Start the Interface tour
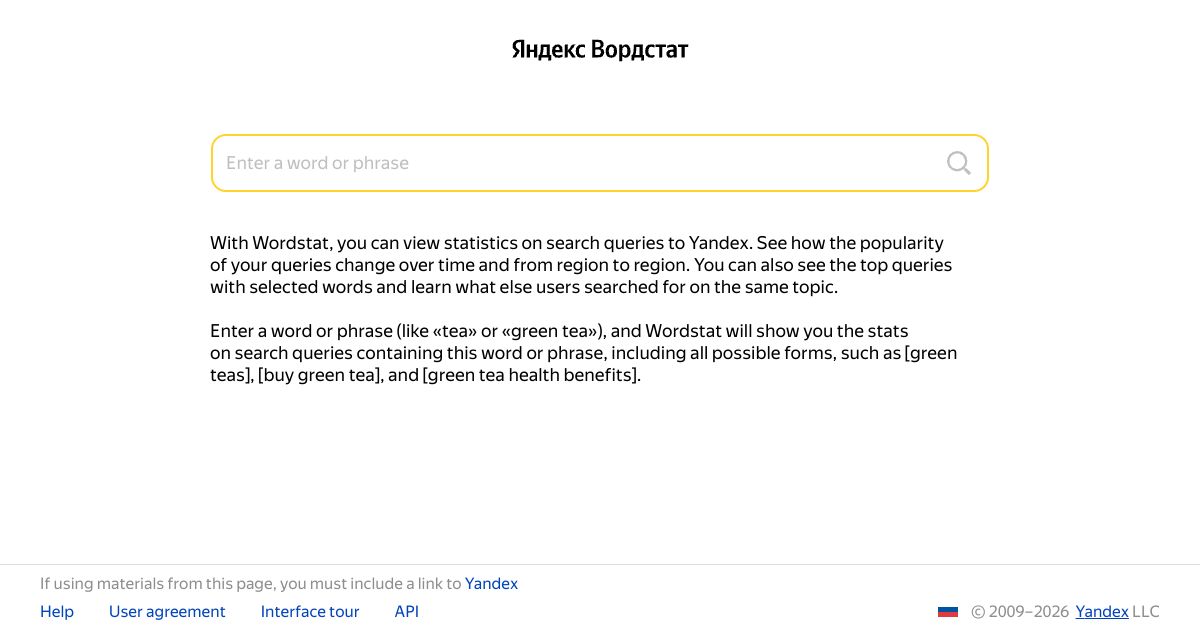The height and width of the screenshot is (630, 1200). coord(310,612)
